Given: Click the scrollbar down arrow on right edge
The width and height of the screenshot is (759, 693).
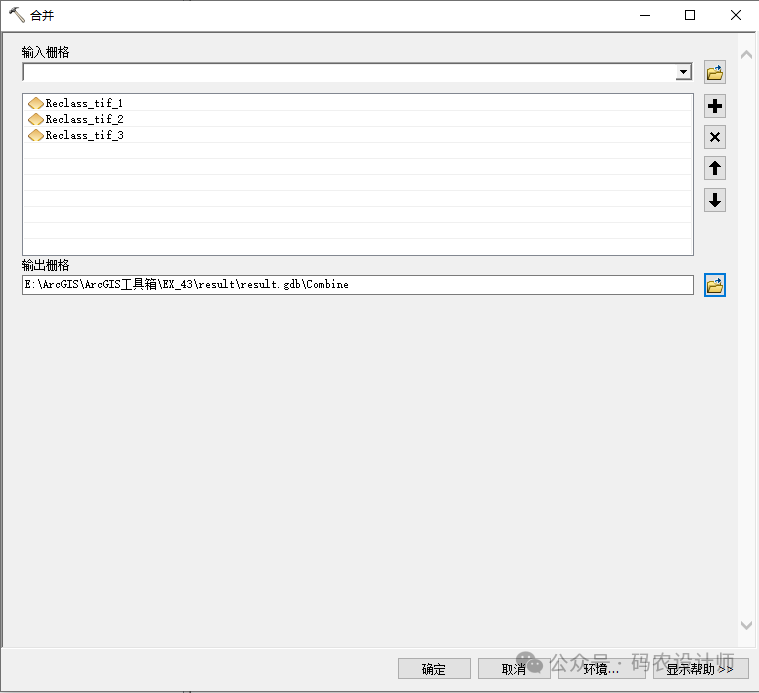Looking at the screenshot, I should tap(745, 625).
